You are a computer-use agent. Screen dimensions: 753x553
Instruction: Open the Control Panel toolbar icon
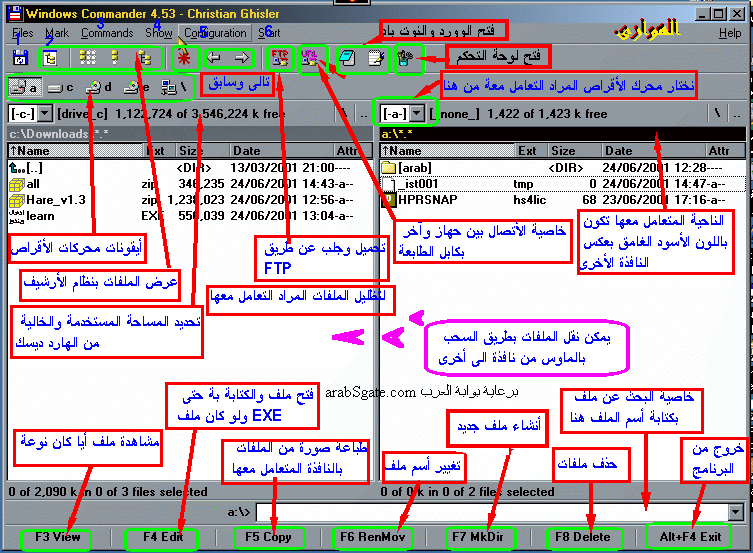tap(405, 58)
